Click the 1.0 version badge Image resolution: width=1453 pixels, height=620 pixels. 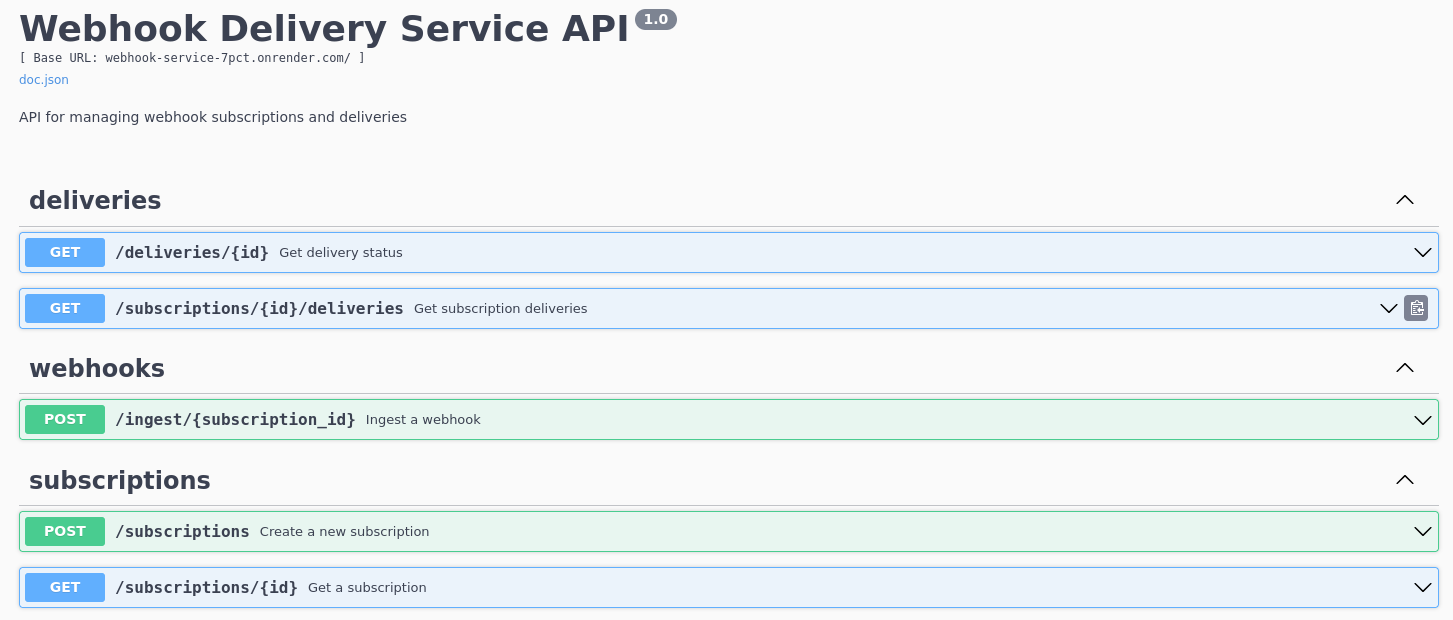(x=656, y=19)
